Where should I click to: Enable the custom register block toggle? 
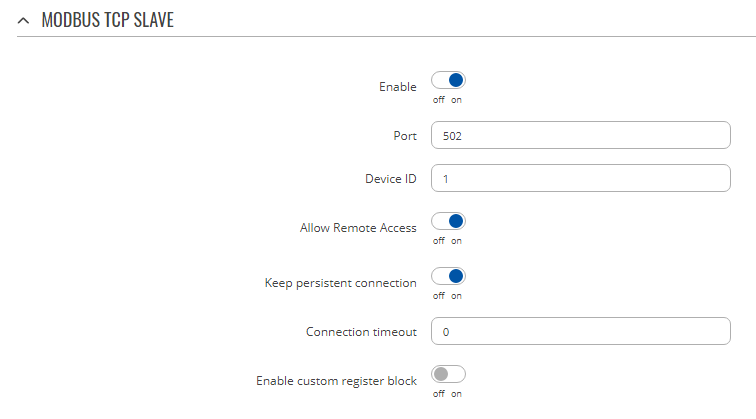click(448, 375)
